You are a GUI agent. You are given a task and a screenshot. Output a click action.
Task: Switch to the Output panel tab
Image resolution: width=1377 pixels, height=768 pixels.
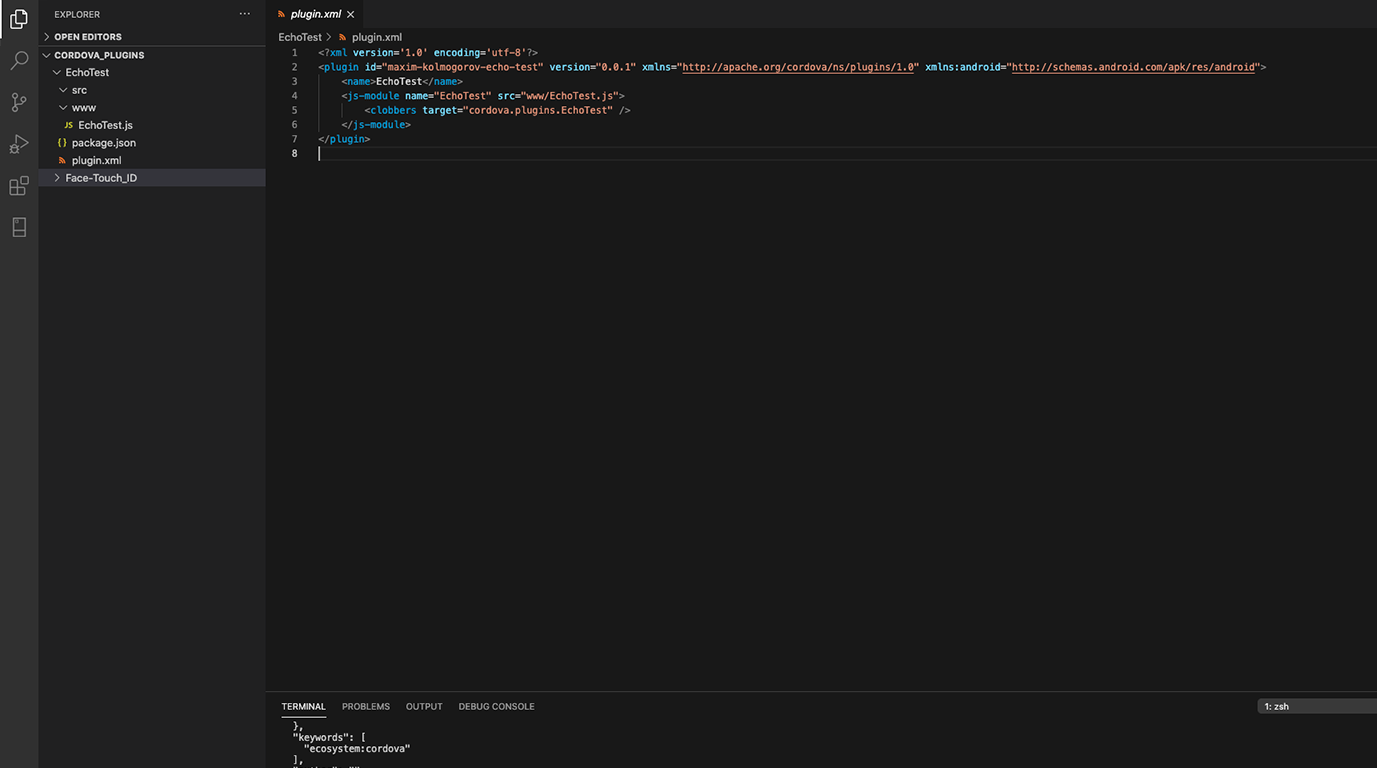(424, 706)
